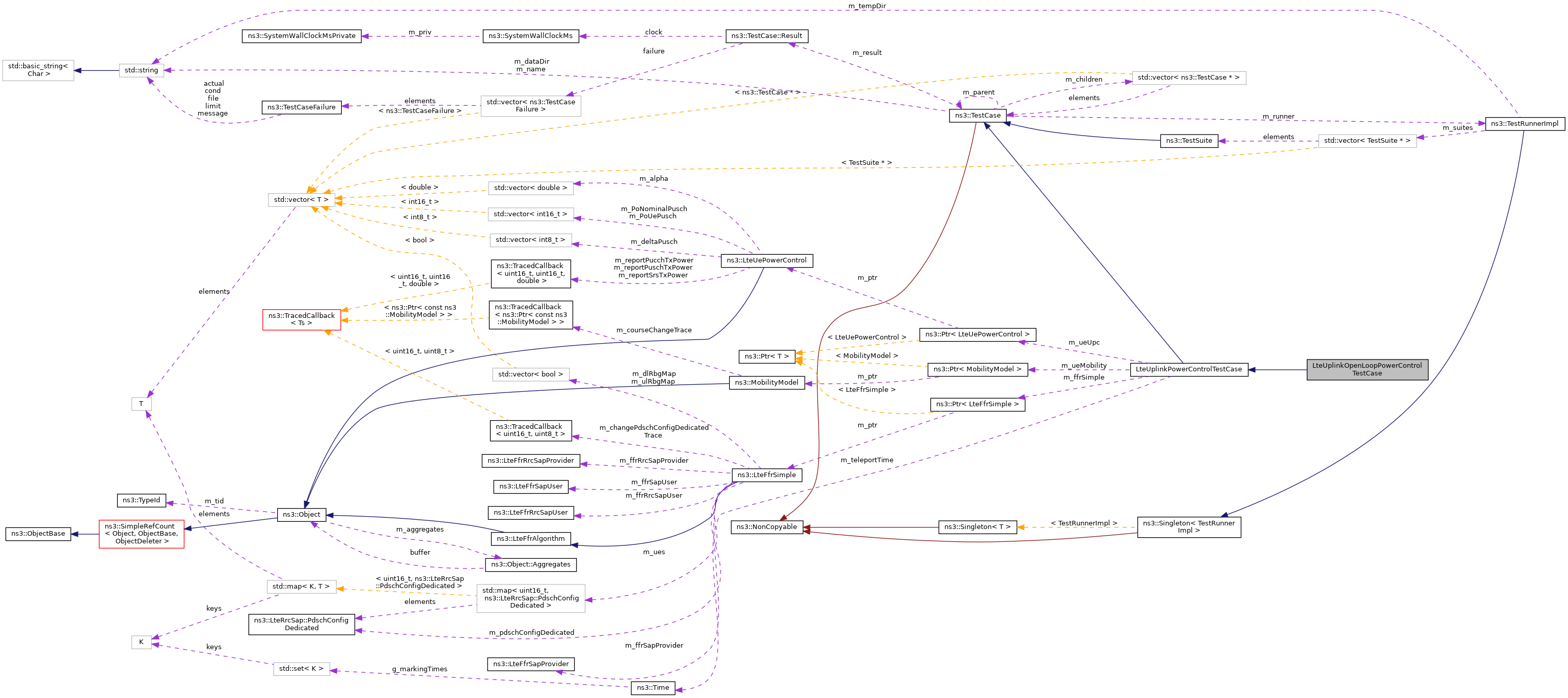Click the m_pdschConfigDedicated edge label
Image resolution: width=1568 pixels, height=698 pixels.
point(531,632)
